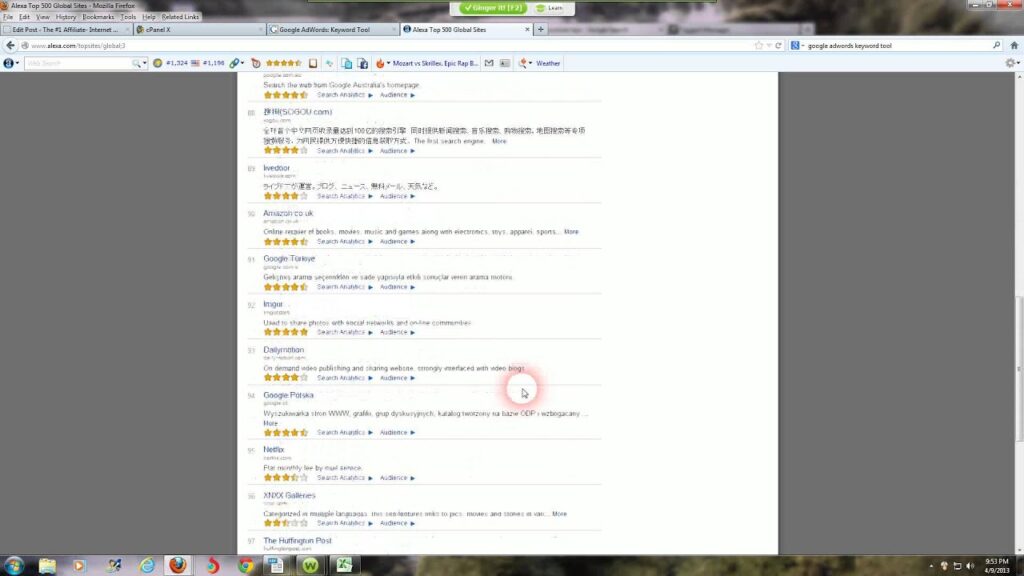Open The Huffington Post link

tap(297, 541)
